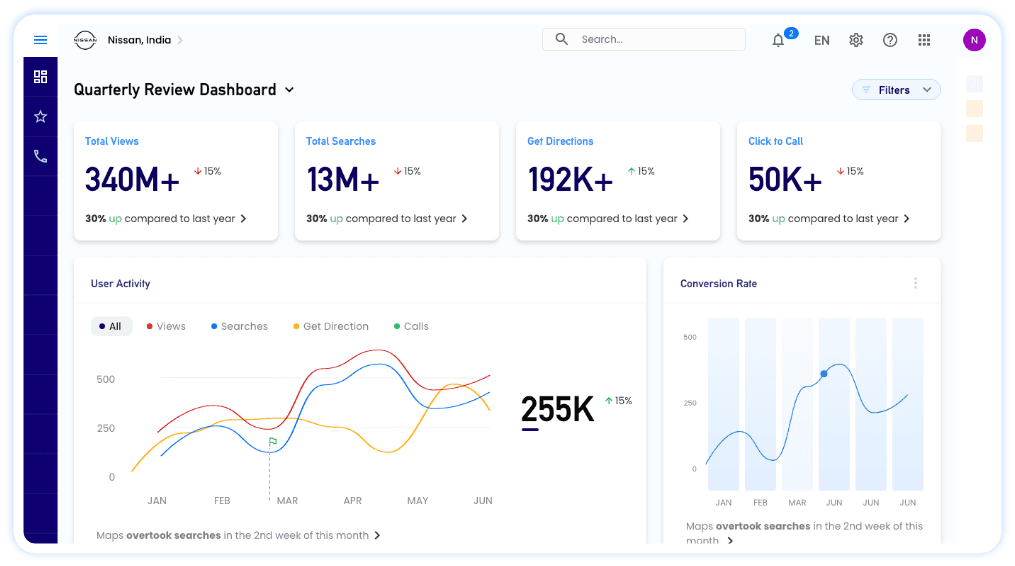Viewport: 1015px width, 566px height.
Task: Toggle the Calls series
Action: tap(411, 326)
